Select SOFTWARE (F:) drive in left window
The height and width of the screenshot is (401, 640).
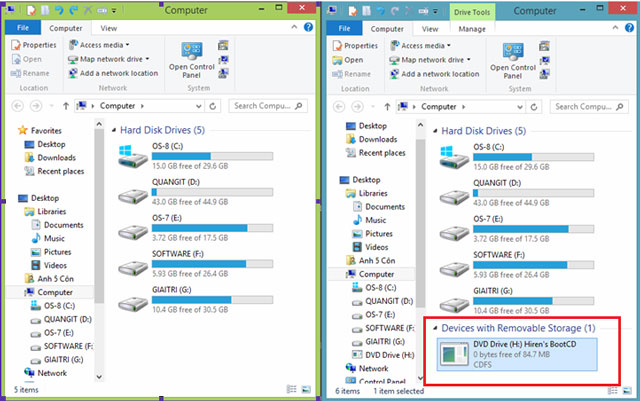[196, 264]
